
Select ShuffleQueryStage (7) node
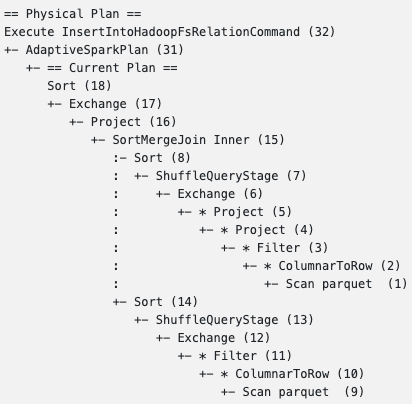pyautogui.click(x=231, y=176)
